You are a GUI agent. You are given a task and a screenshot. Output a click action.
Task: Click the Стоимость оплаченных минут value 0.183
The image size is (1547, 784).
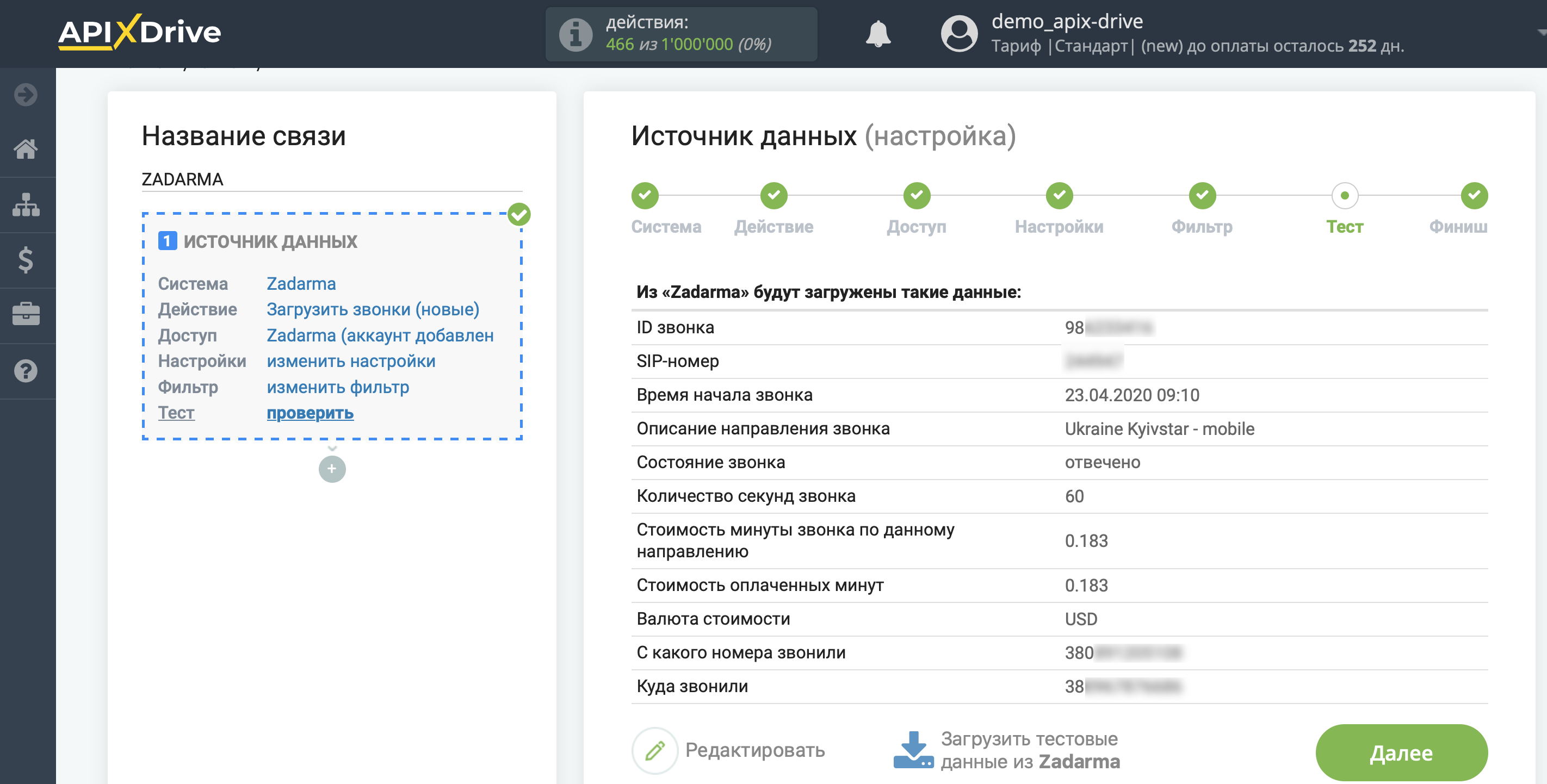(x=1086, y=586)
